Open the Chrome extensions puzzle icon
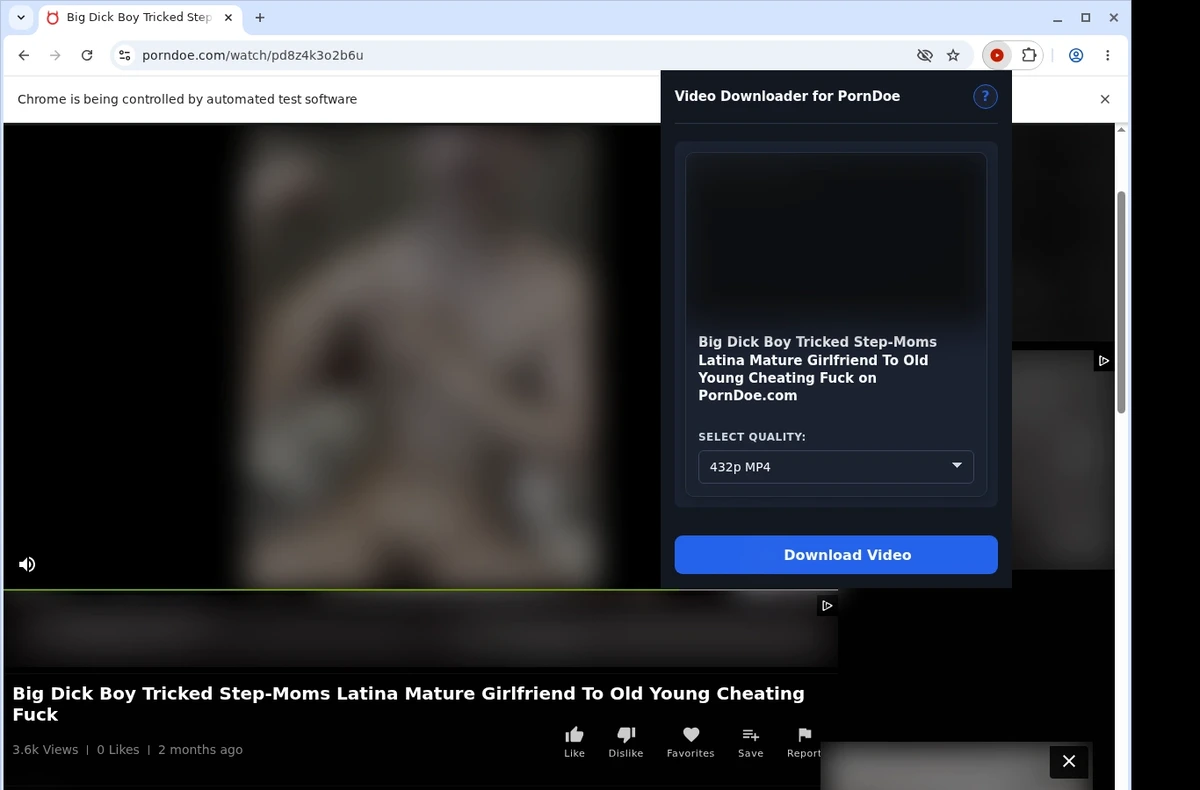Image resolution: width=1200 pixels, height=790 pixels. point(1028,56)
